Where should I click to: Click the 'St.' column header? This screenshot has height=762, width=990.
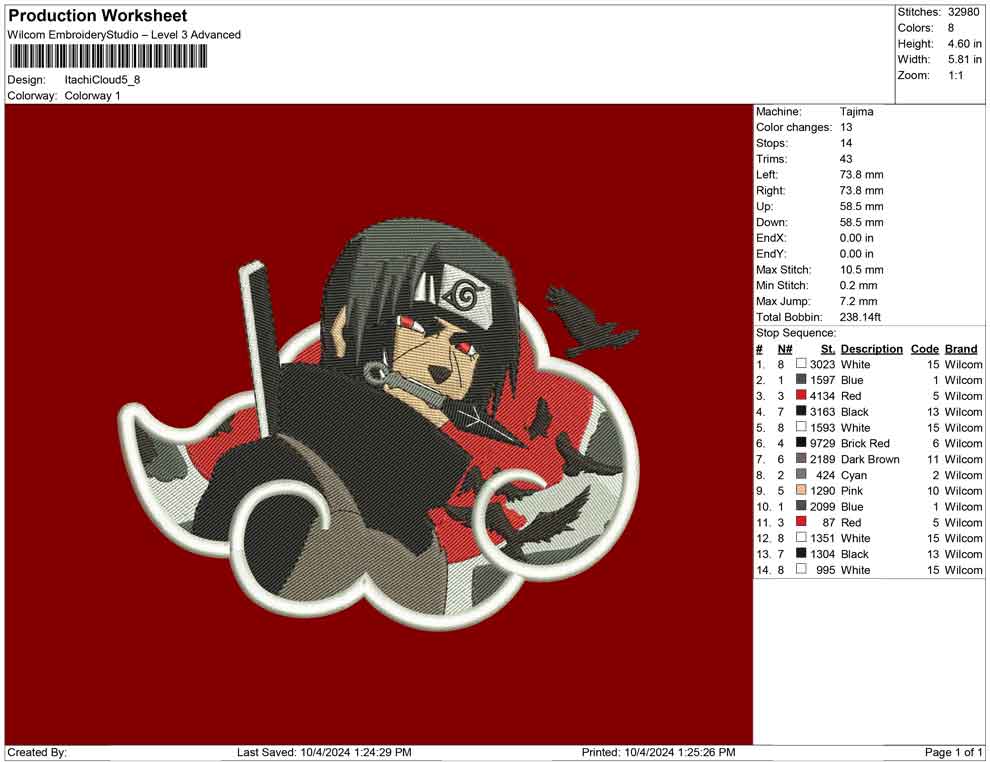tap(828, 348)
